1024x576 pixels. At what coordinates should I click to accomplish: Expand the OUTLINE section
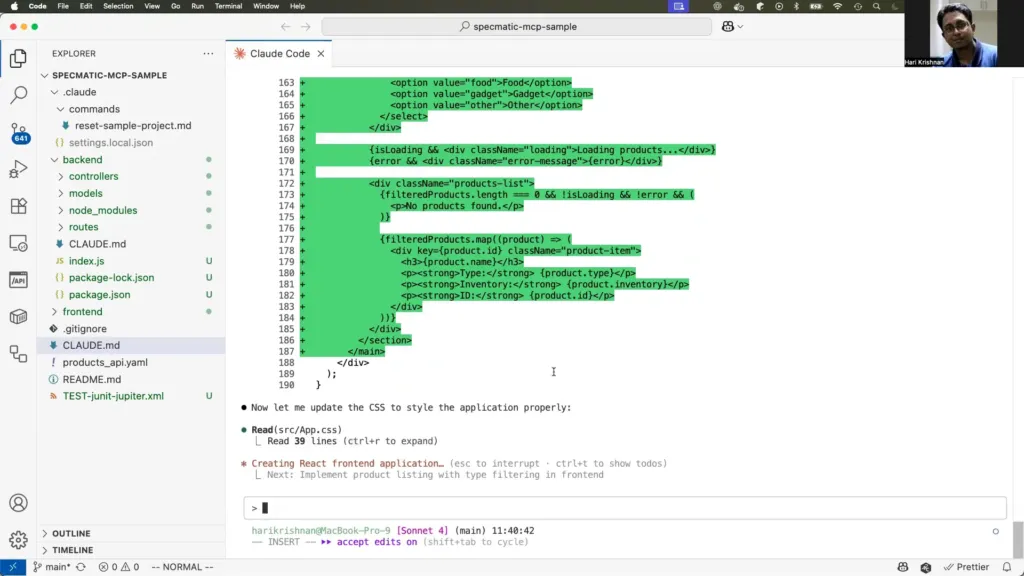tap(71, 534)
